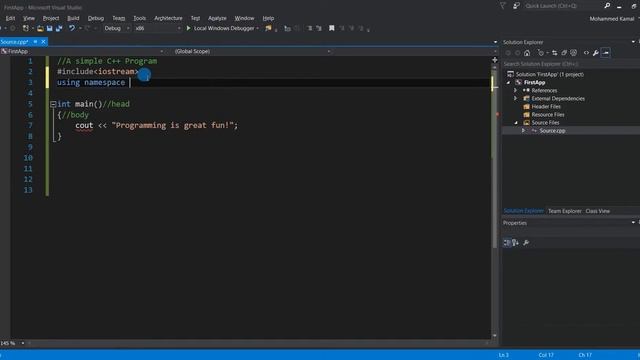Click into the Quick Launch search field
The height and width of the screenshot is (360, 640).
tap(562, 6)
